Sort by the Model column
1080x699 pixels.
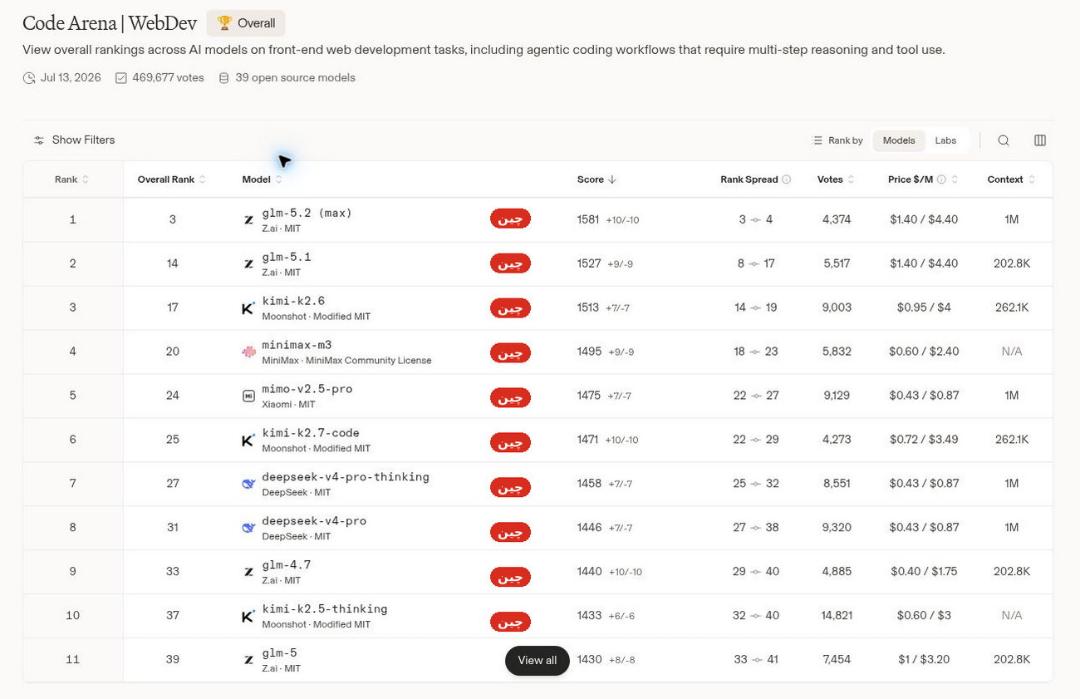tap(262, 179)
